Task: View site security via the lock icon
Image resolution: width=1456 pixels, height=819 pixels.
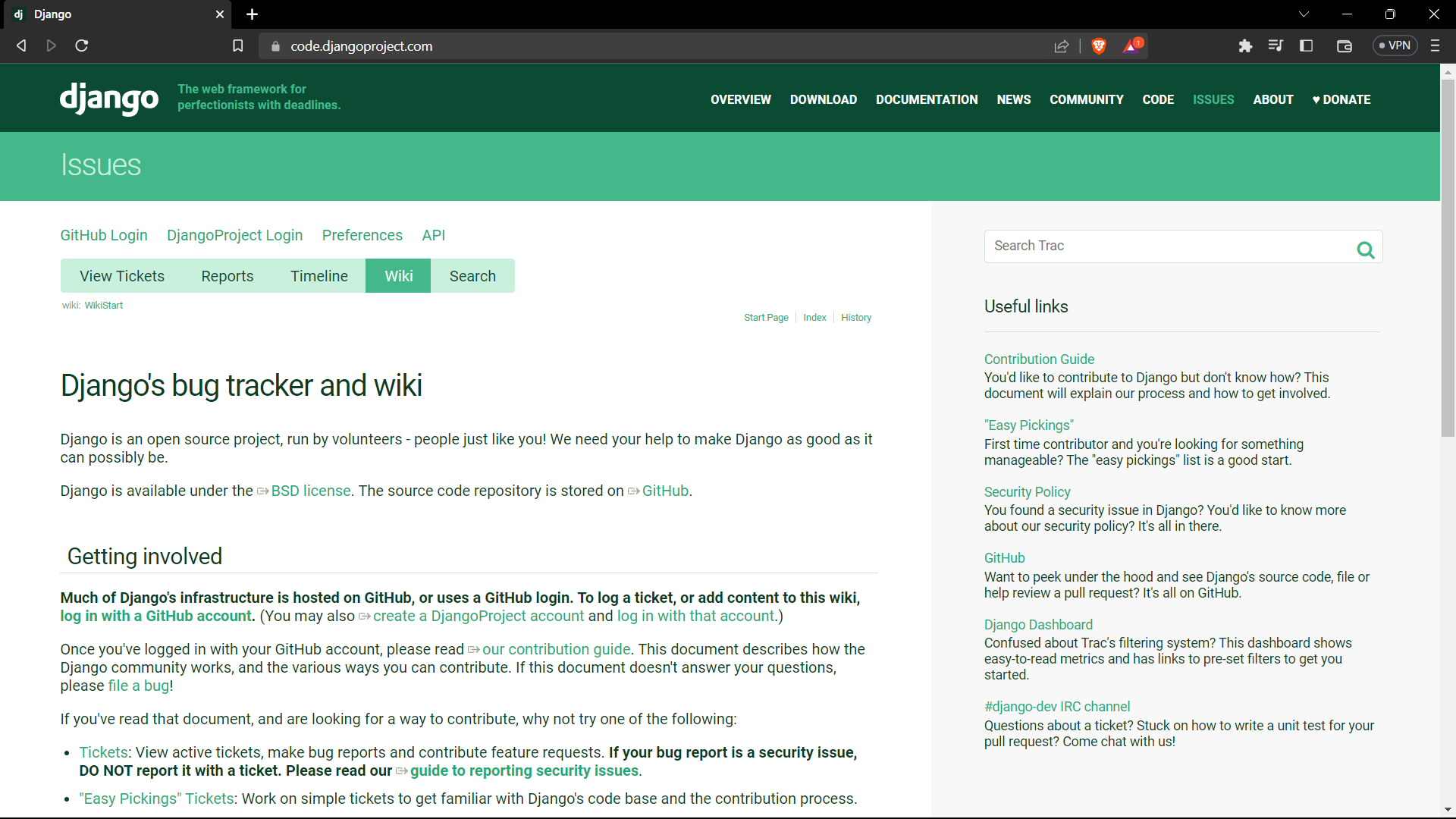Action: (x=275, y=46)
